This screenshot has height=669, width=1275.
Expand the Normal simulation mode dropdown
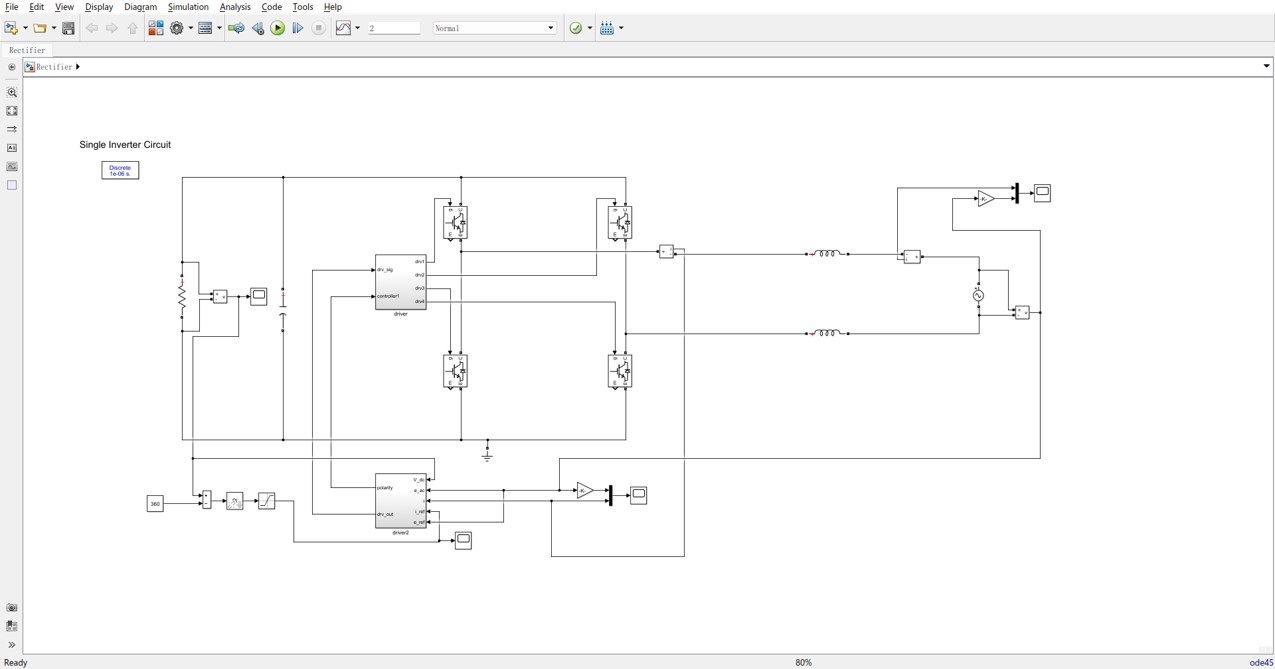550,28
